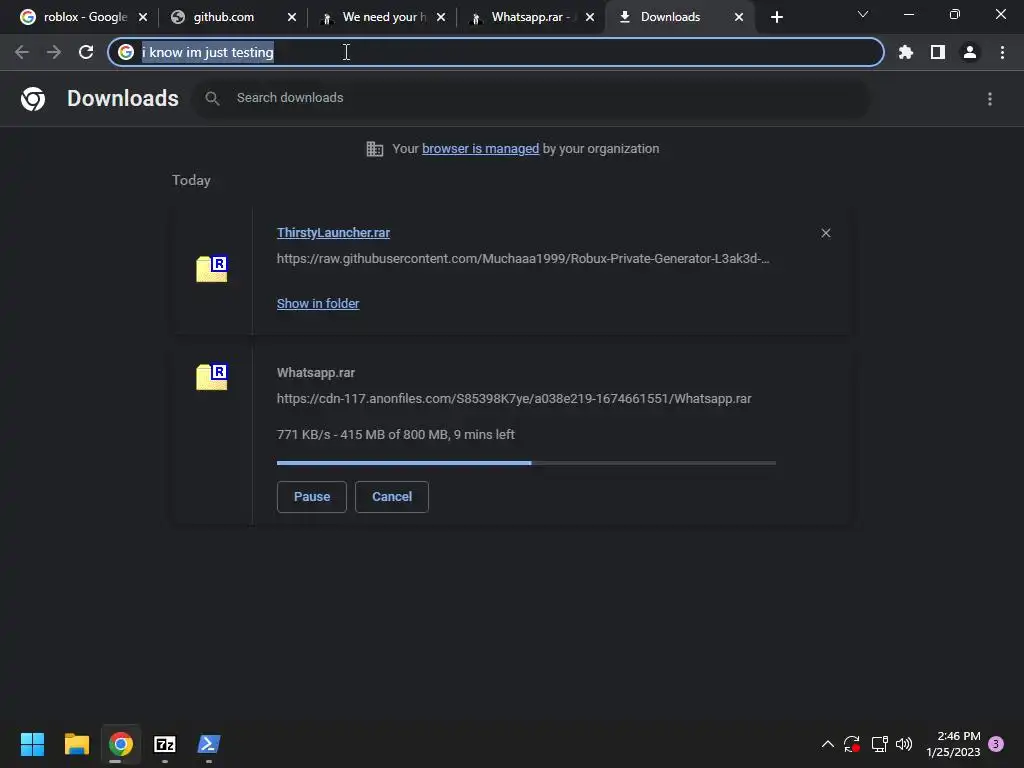
Task: Remove ThirstyLauncher.rar from the list
Action: point(825,233)
